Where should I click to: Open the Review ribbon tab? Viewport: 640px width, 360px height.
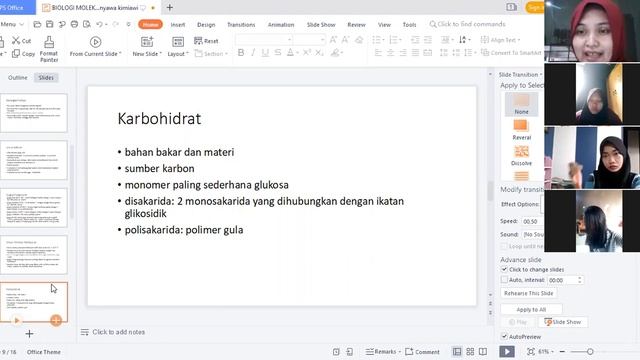coord(356,24)
